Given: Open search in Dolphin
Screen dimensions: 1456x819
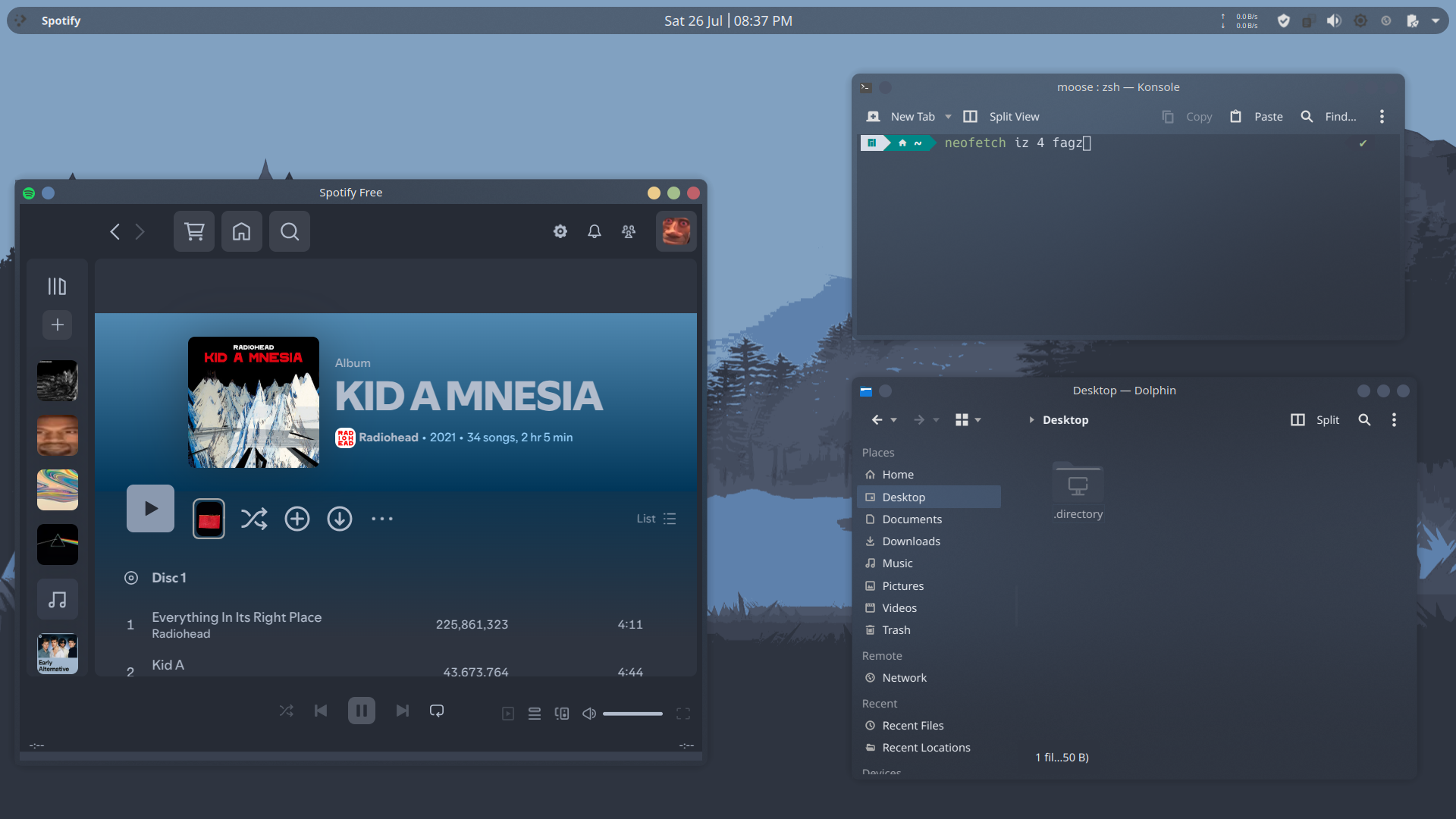Looking at the screenshot, I should [1364, 420].
